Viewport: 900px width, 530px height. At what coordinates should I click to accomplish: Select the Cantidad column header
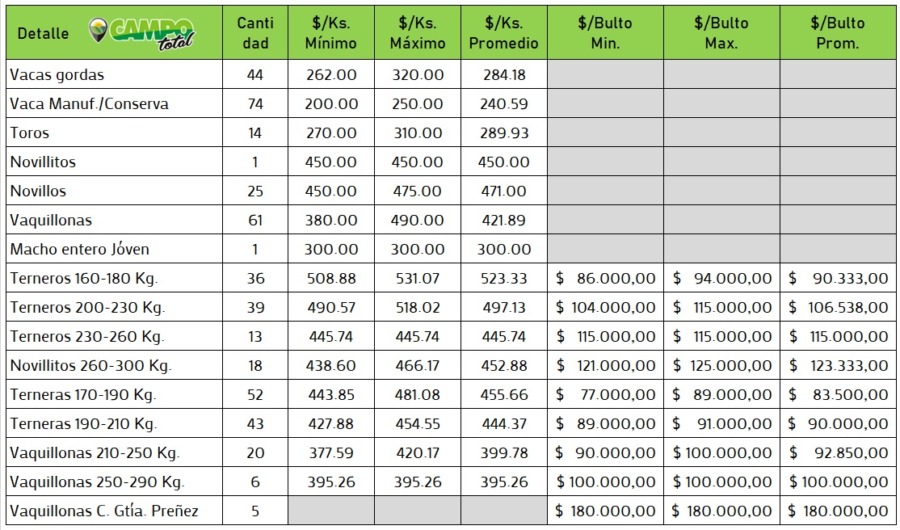(255, 33)
